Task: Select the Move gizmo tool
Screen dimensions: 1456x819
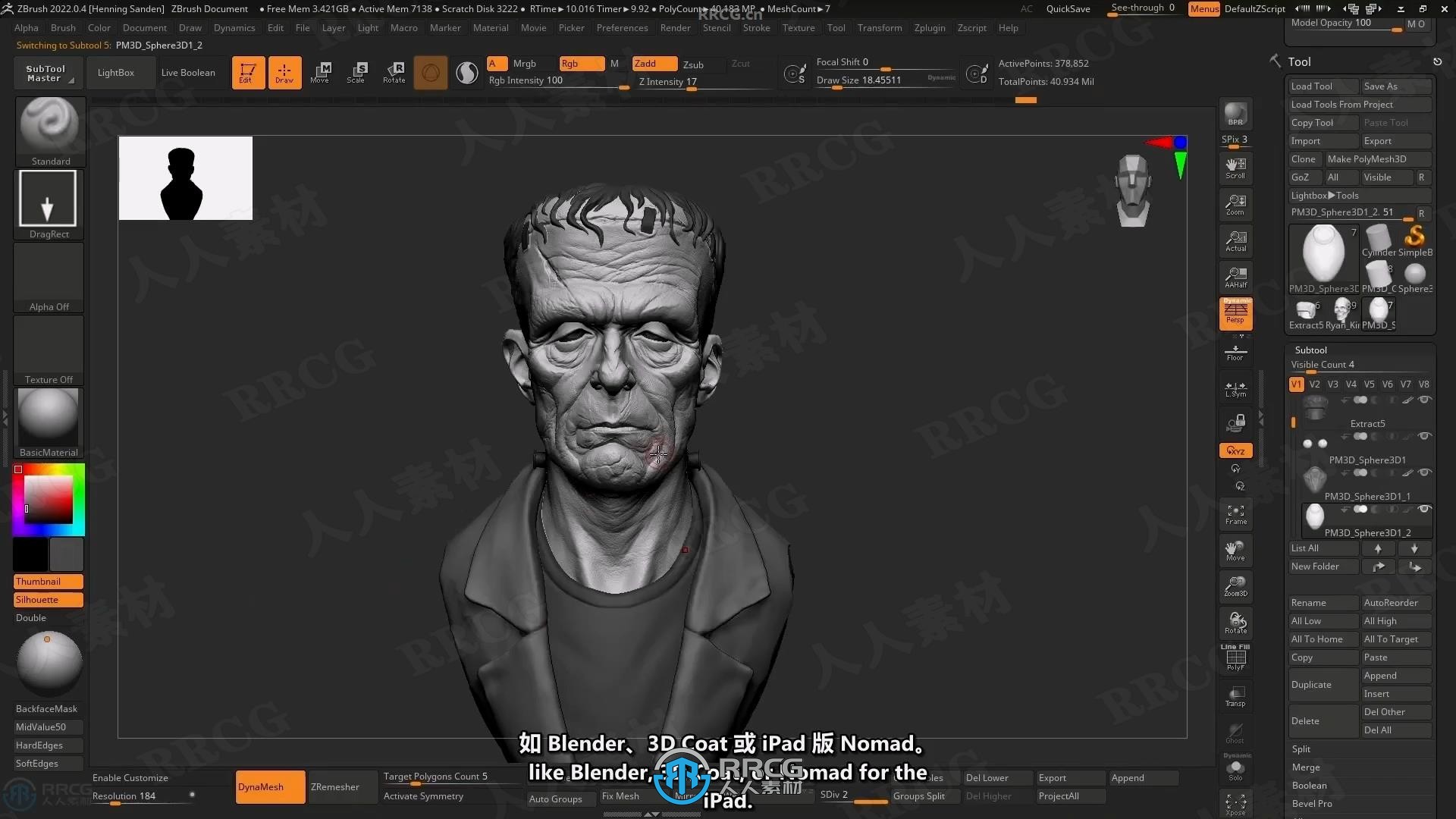Action: coord(320,72)
